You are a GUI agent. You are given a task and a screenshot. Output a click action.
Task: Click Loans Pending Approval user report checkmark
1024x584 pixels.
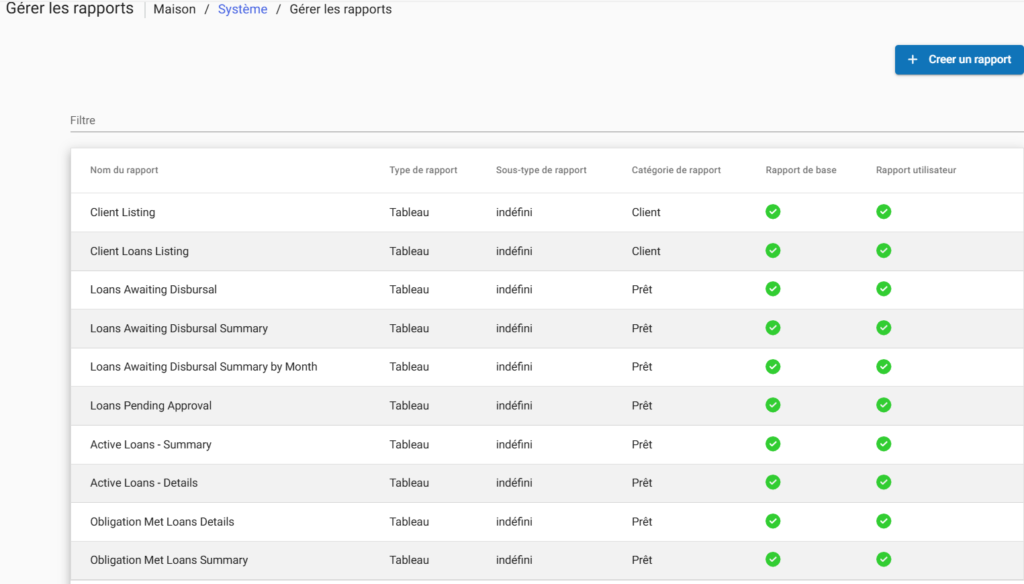884,405
